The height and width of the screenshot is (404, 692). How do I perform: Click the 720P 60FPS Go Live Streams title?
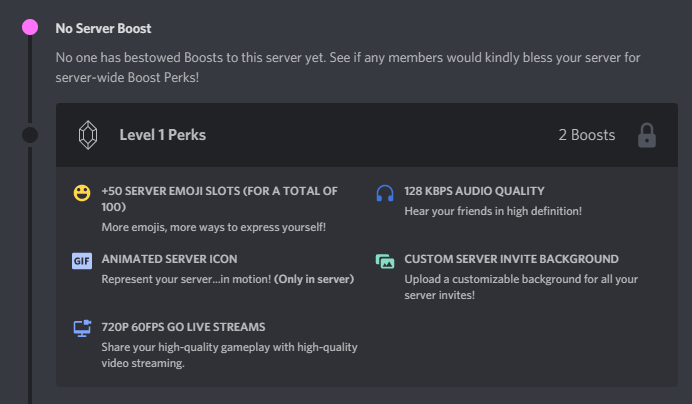[x=182, y=327]
